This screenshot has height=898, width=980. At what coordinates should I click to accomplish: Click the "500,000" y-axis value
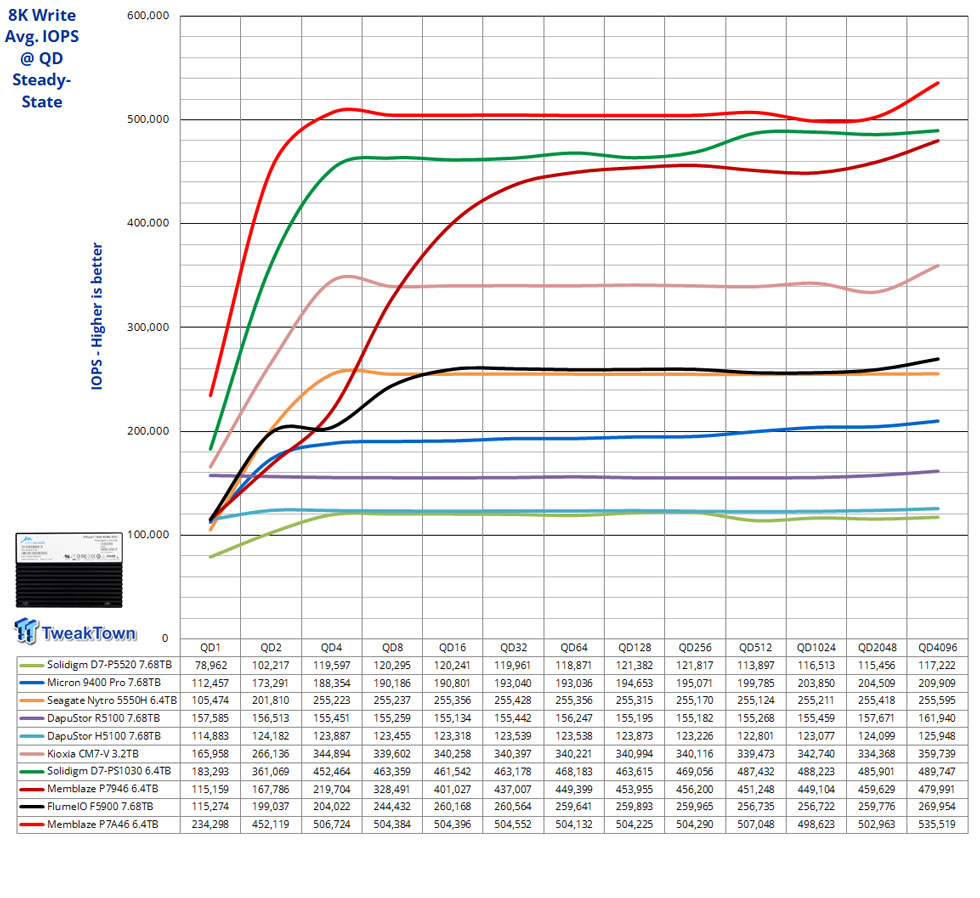coord(148,119)
